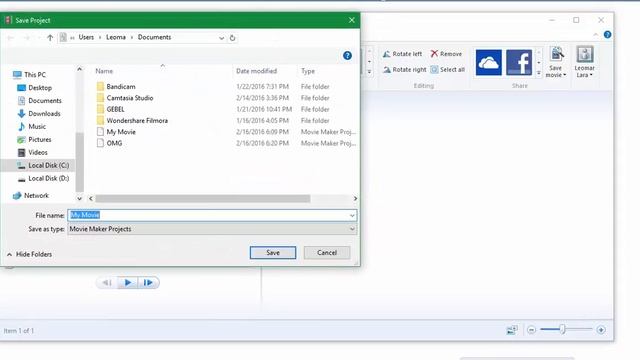
Task: Select the My Movie project file
Action: [x=121, y=132]
